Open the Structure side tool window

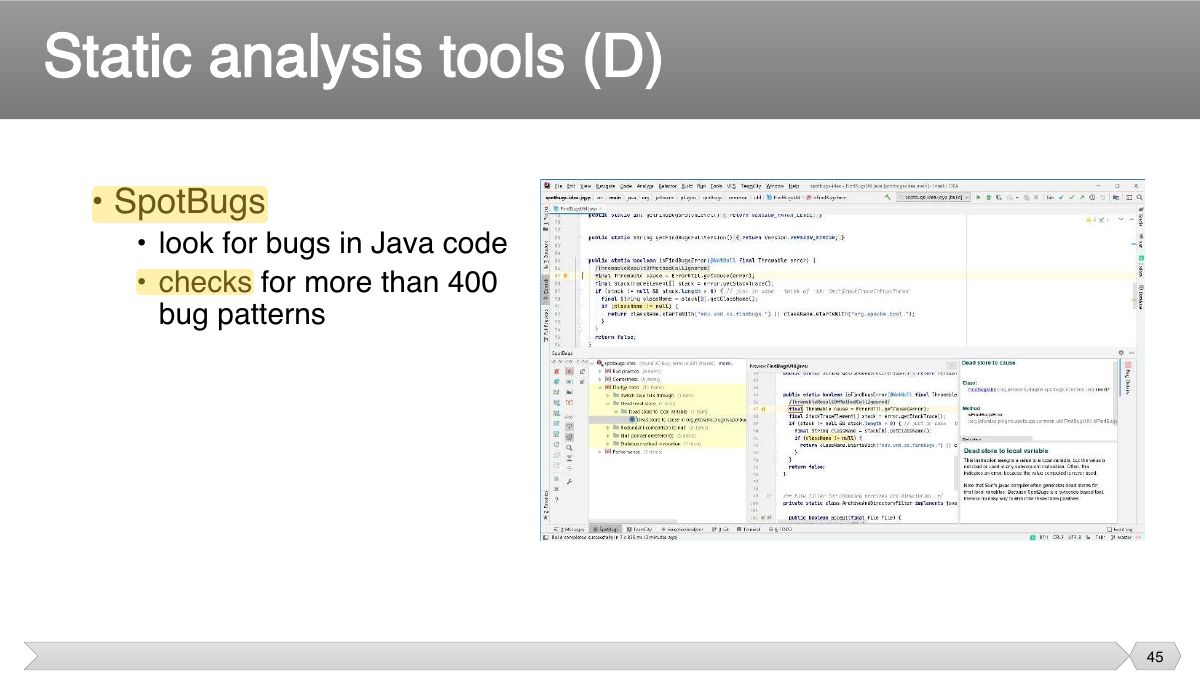click(545, 255)
